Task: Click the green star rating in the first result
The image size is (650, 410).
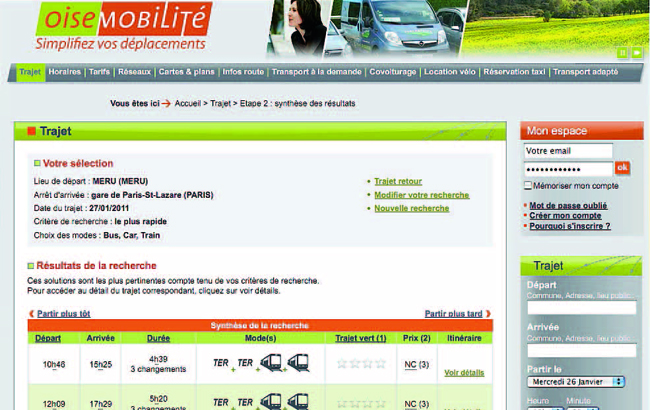Action: (x=360, y=364)
